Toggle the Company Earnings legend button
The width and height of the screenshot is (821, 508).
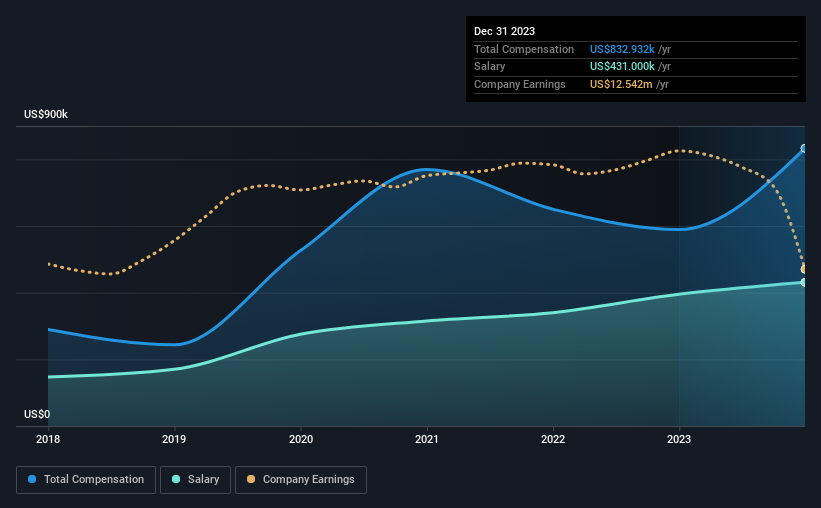[301, 480]
